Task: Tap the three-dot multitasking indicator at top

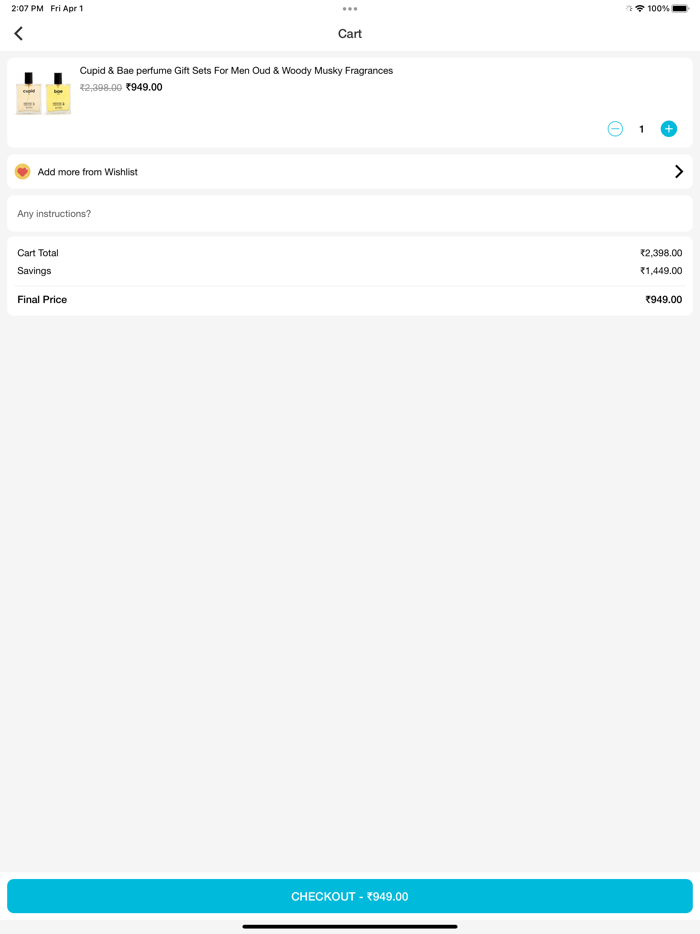Action: (350, 9)
